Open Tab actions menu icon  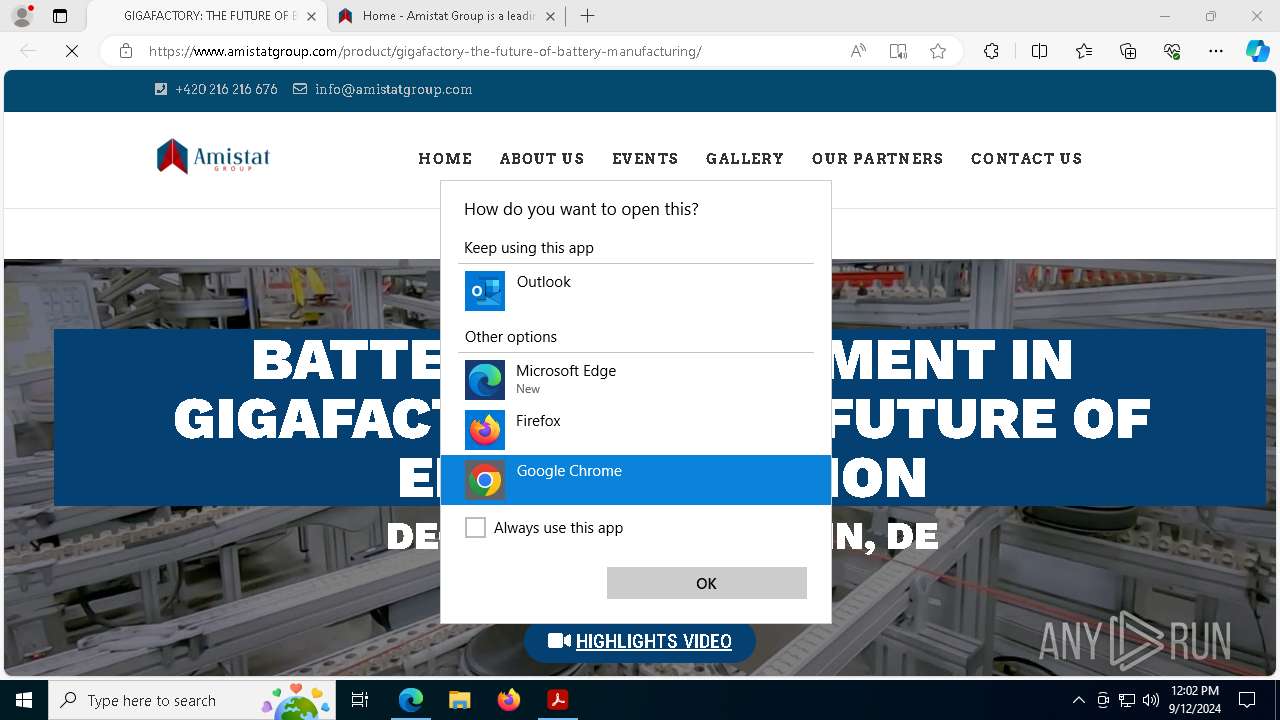pos(60,16)
